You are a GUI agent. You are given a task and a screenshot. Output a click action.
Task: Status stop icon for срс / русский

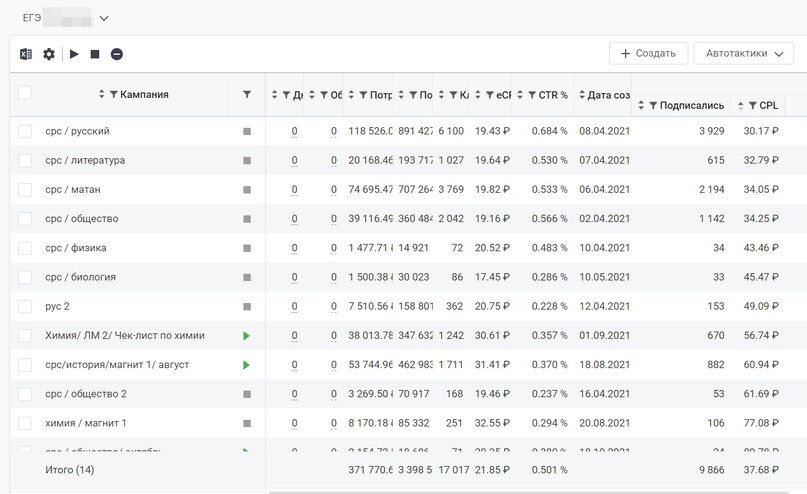247,131
